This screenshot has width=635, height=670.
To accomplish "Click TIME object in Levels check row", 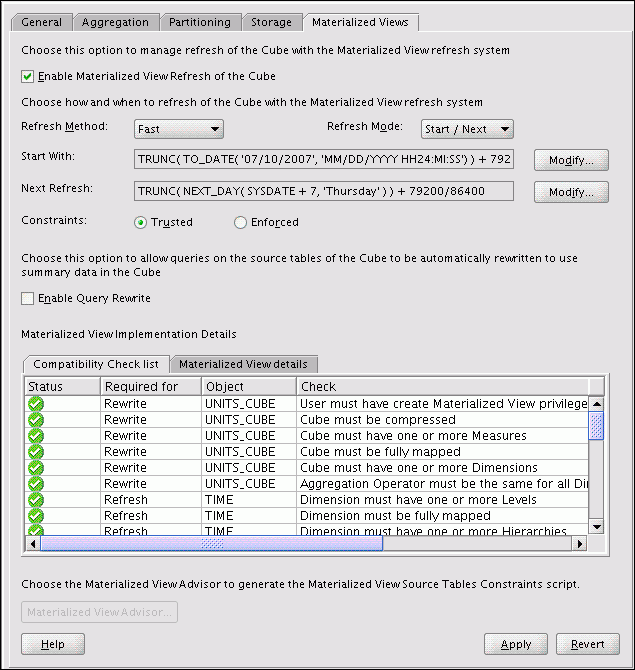I will [x=219, y=500].
